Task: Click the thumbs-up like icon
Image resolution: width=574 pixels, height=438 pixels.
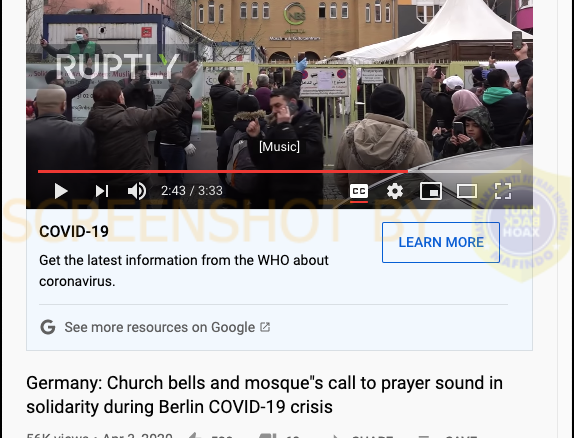Action: point(195,435)
